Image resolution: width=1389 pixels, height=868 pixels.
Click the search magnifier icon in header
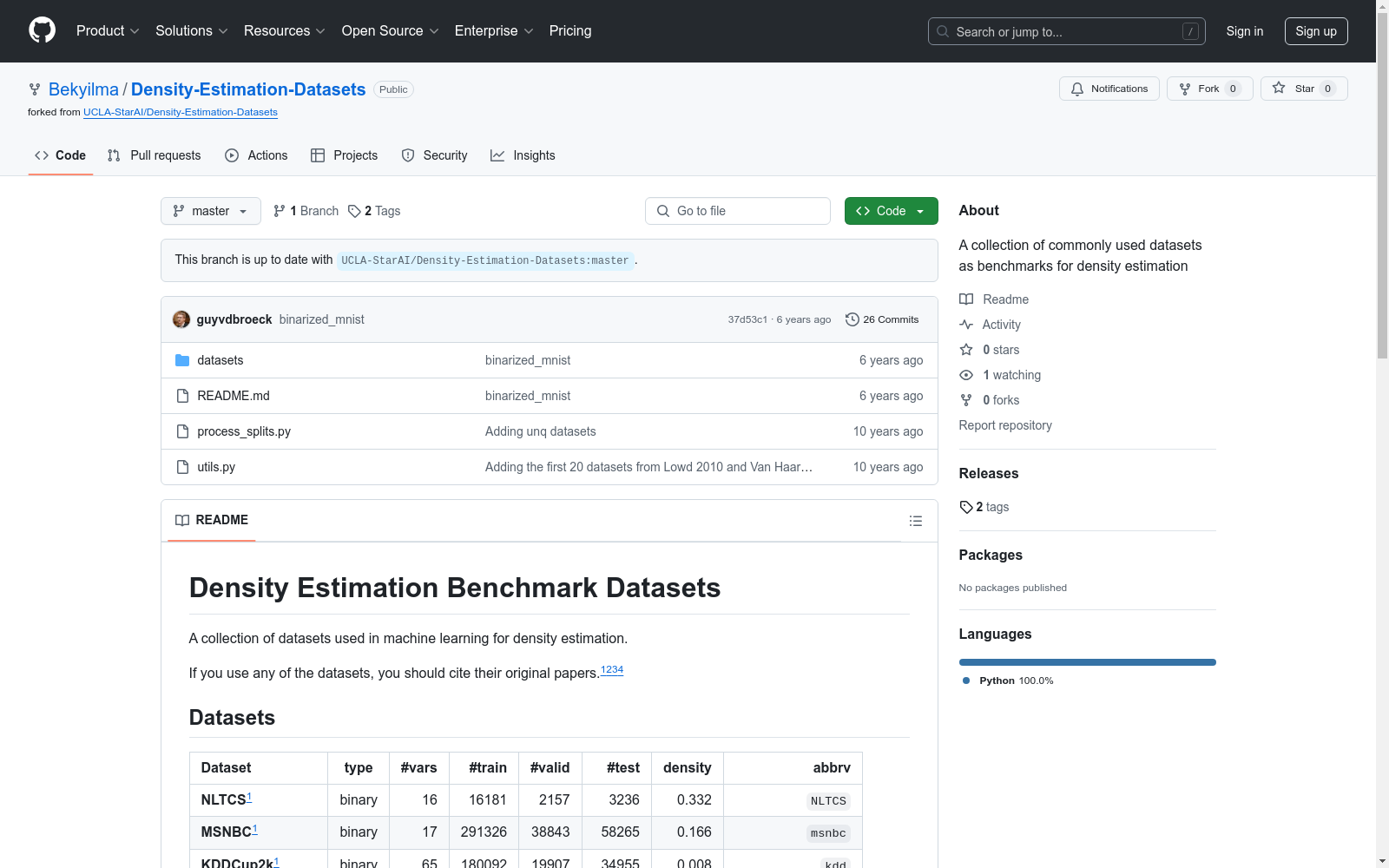[x=943, y=31]
